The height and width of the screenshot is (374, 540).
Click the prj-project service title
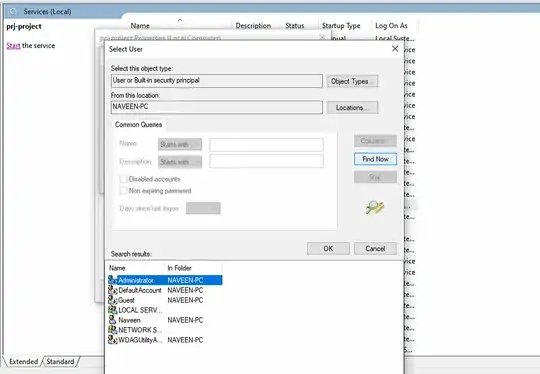[x=24, y=27]
